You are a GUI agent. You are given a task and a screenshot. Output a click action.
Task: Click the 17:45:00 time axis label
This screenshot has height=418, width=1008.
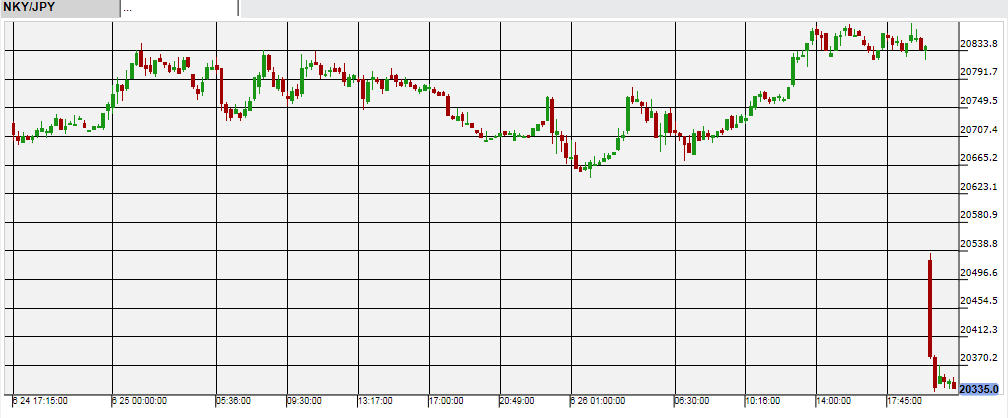click(908, 401)
